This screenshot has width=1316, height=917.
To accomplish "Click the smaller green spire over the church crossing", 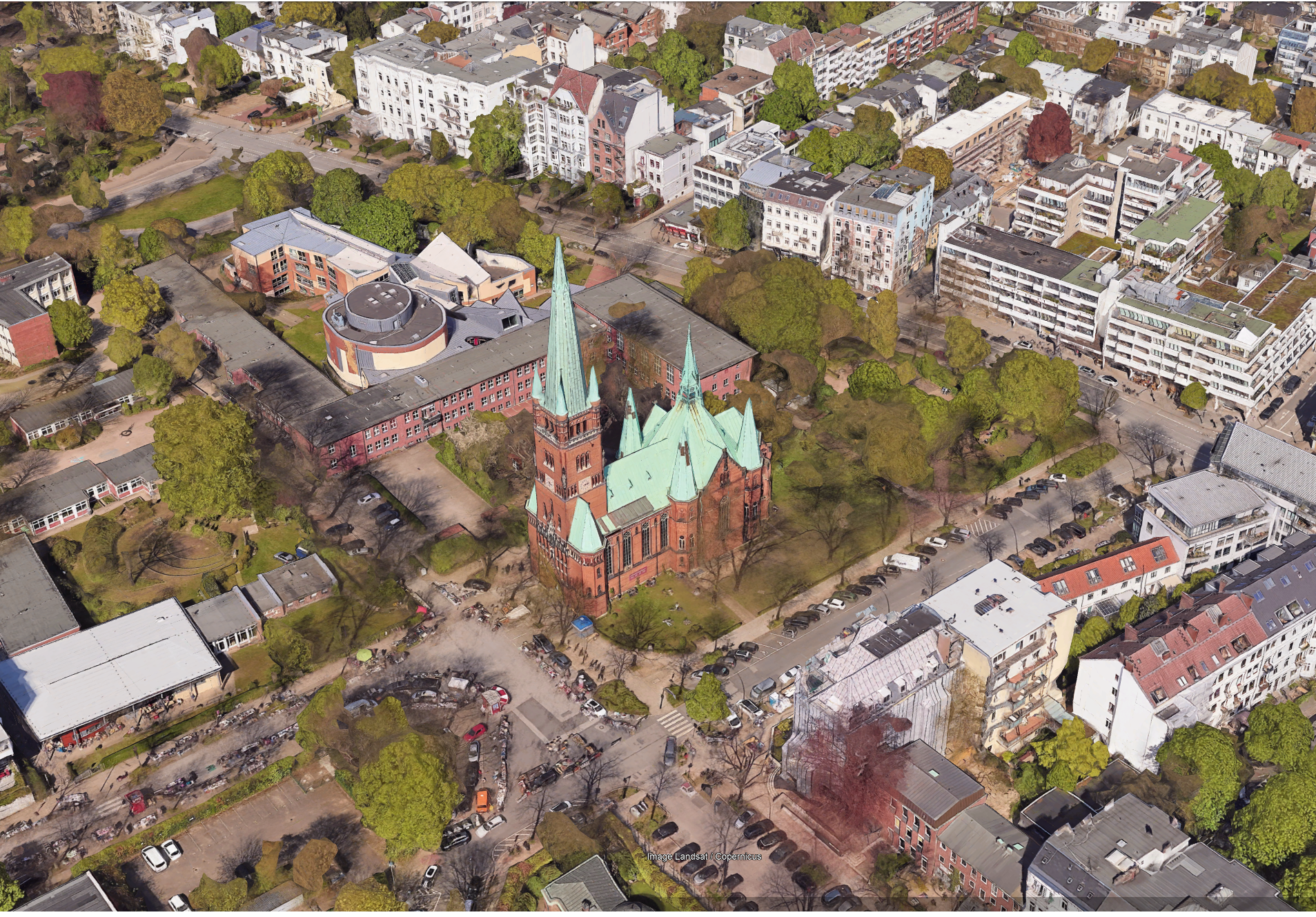I will [x=689, y=369].
